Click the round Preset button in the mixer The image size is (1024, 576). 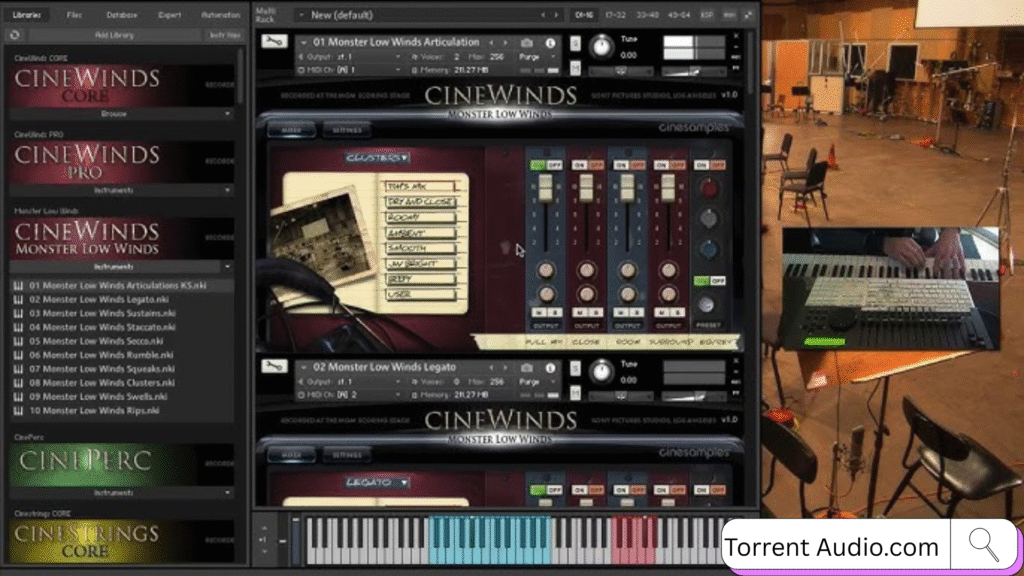pos(708,305)
